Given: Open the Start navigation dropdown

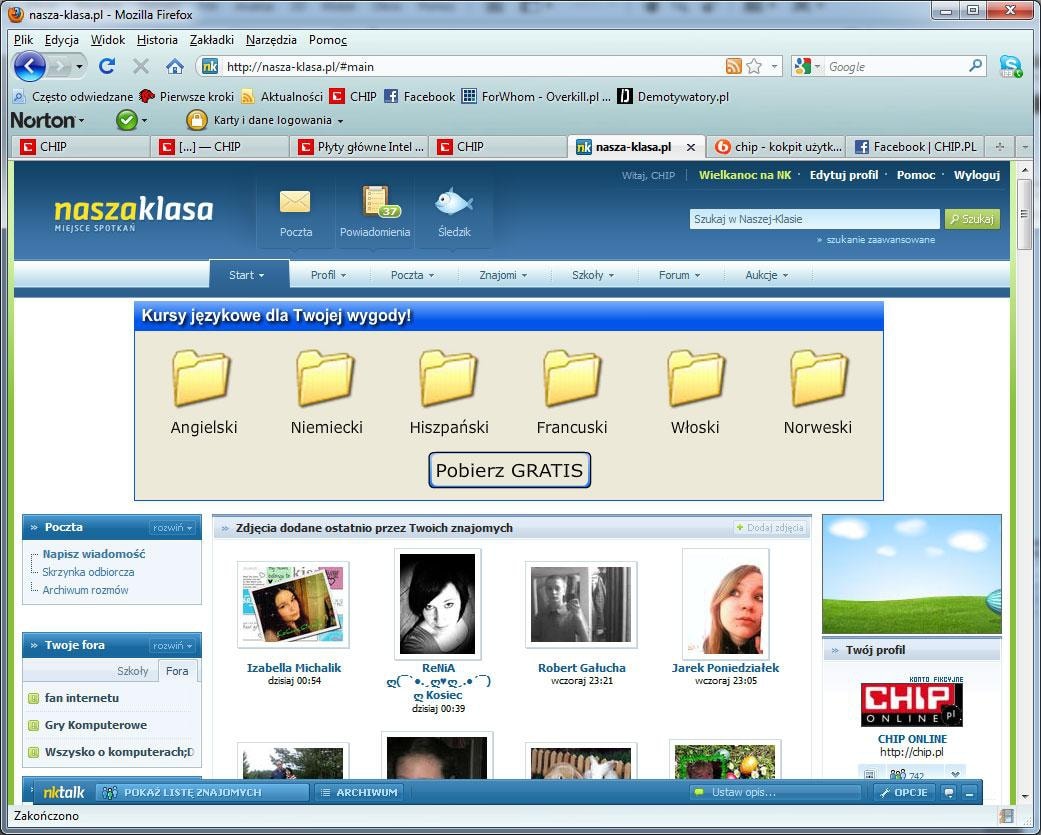Looking at the screenshot, I should [247, 275].
